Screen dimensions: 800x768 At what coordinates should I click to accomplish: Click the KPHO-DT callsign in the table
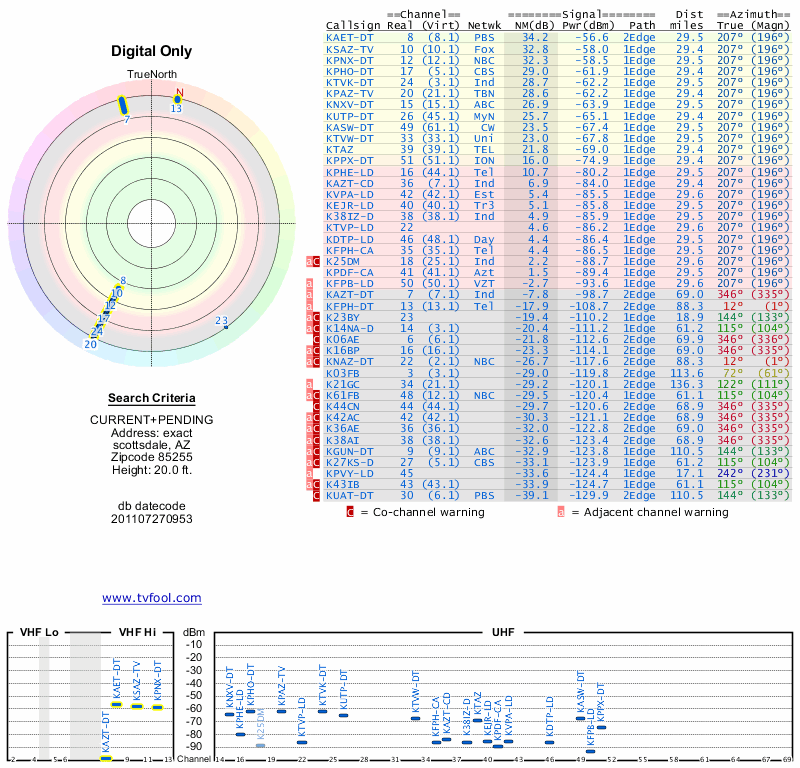350,71
